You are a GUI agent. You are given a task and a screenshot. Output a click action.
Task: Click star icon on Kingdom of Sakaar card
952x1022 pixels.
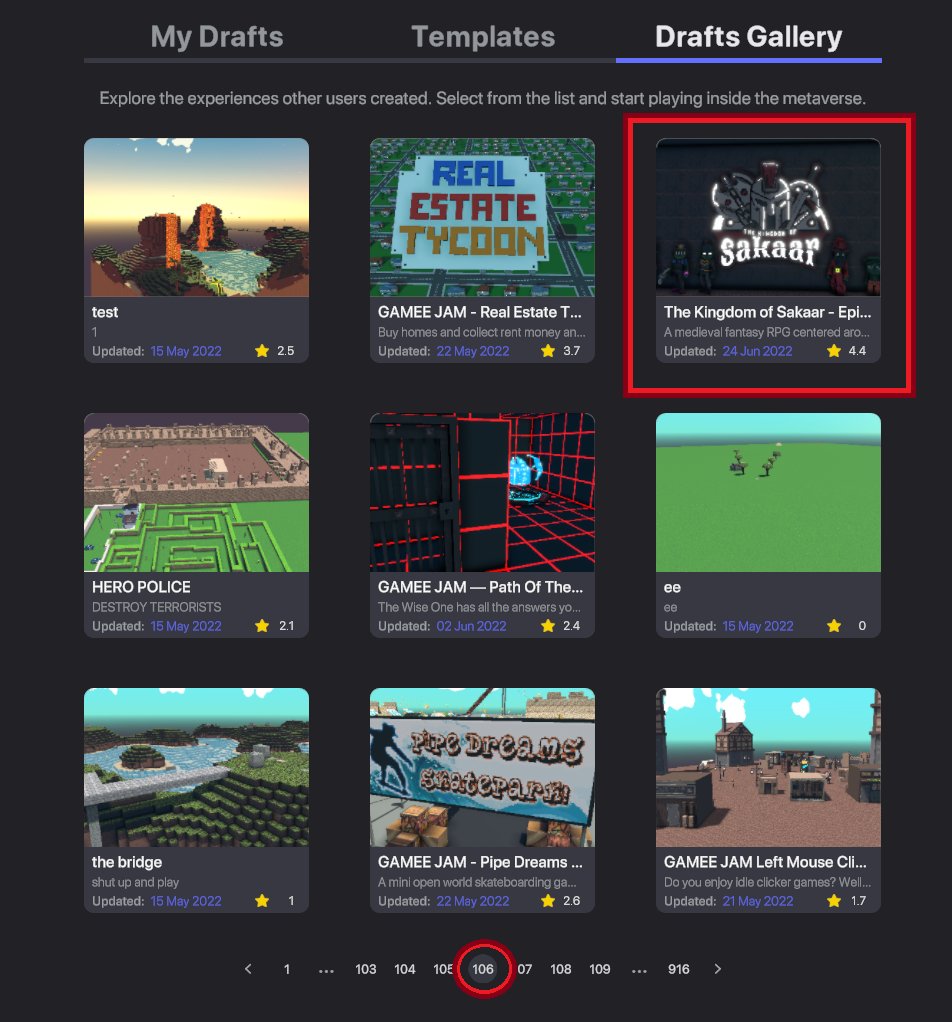834,351
